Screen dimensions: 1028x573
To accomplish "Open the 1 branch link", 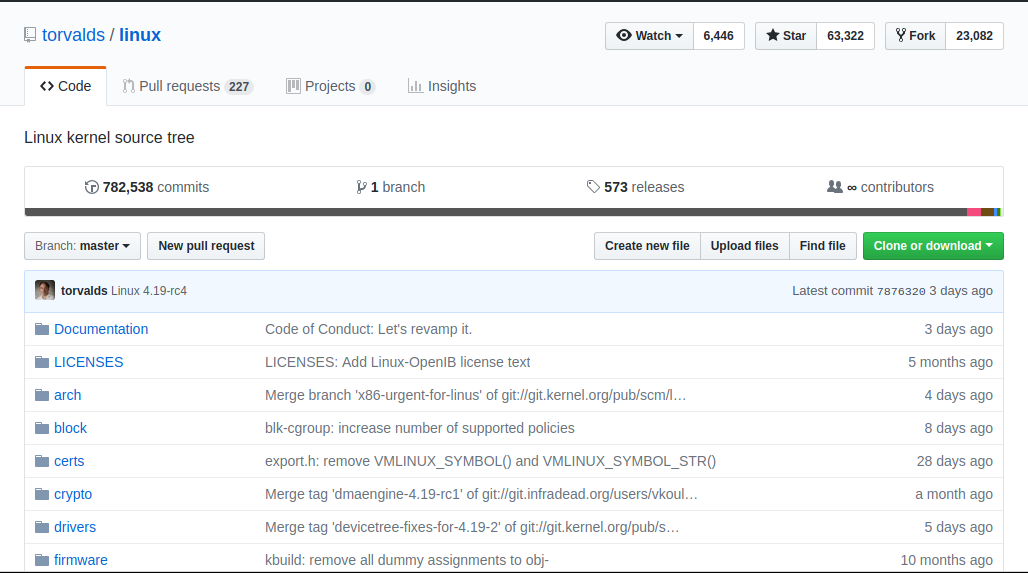I will (x=391, y=188).
